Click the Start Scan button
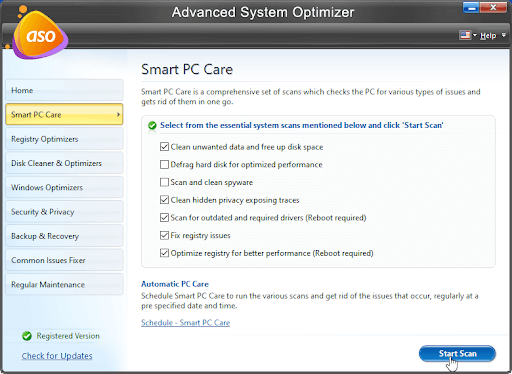The image size is (512, 374). 457,353
